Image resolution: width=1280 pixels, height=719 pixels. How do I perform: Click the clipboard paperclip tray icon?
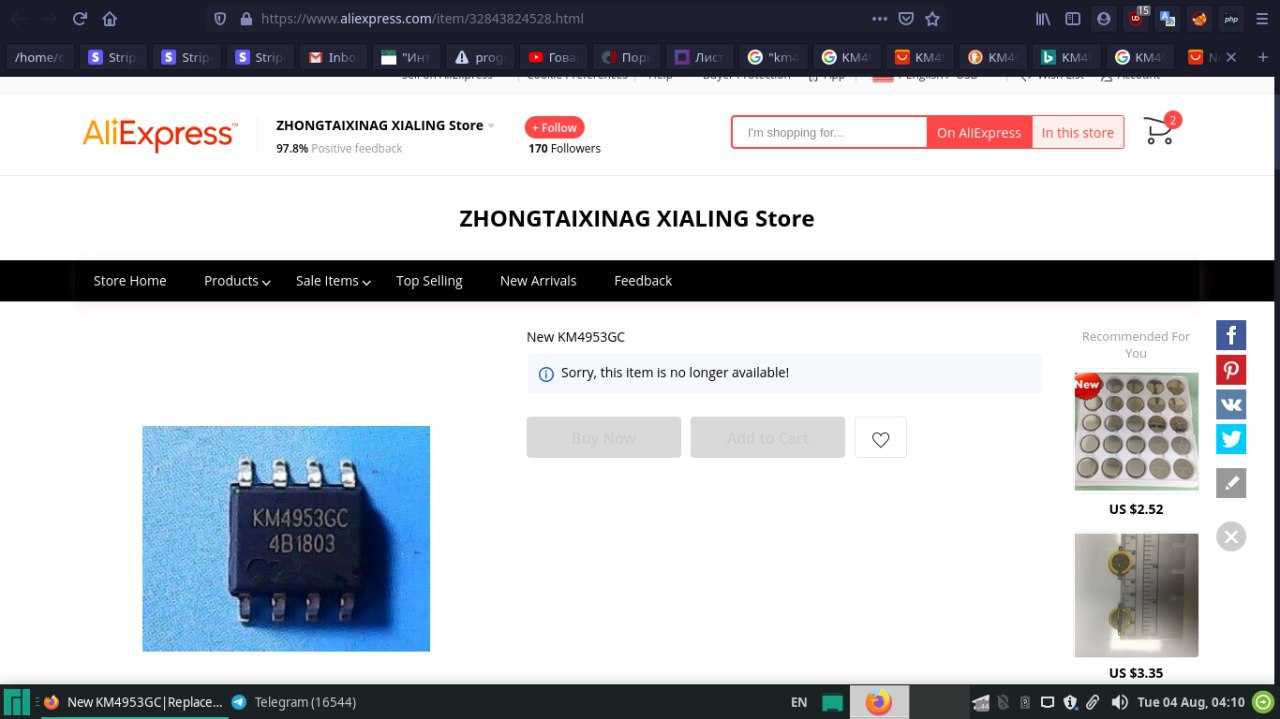coord(1093,702)
